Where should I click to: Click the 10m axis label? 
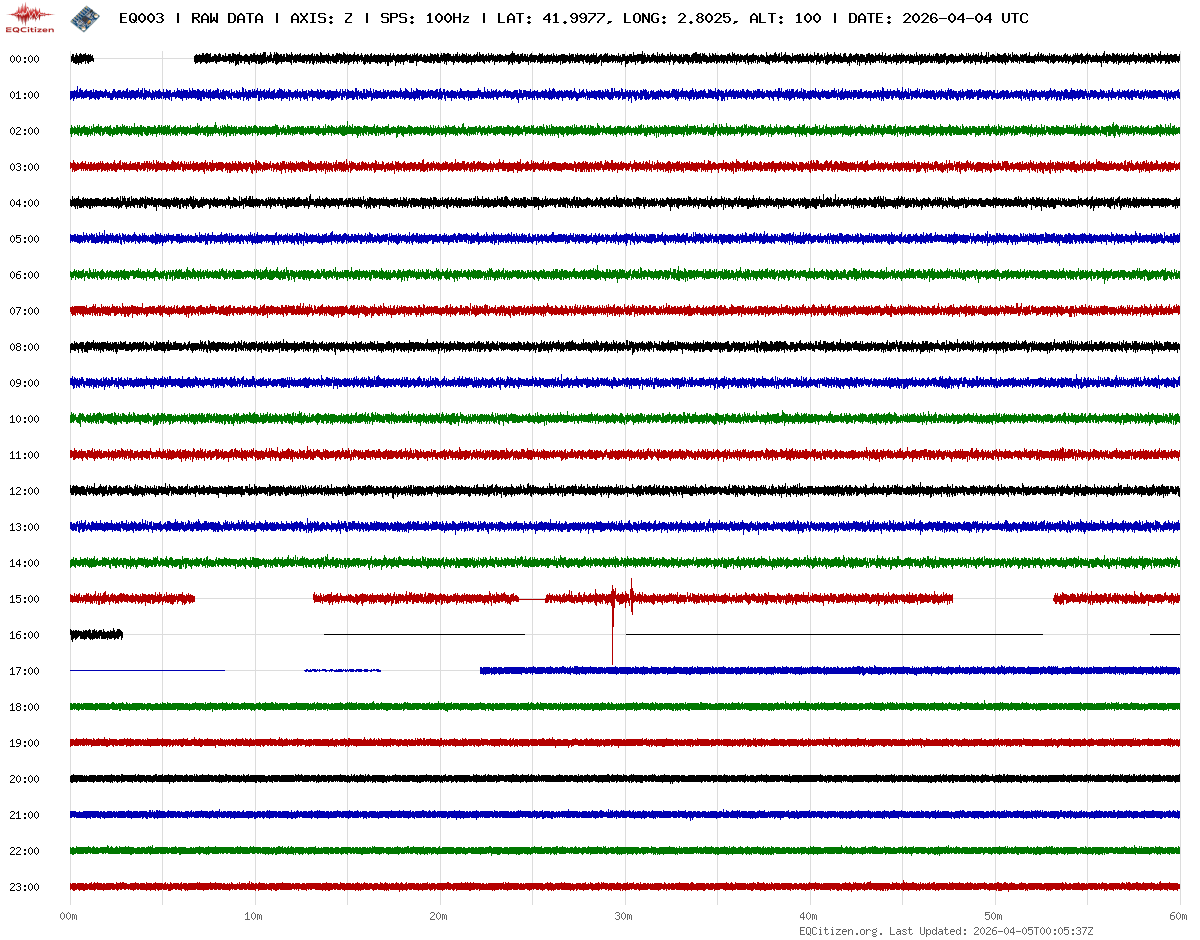point(254,917)
